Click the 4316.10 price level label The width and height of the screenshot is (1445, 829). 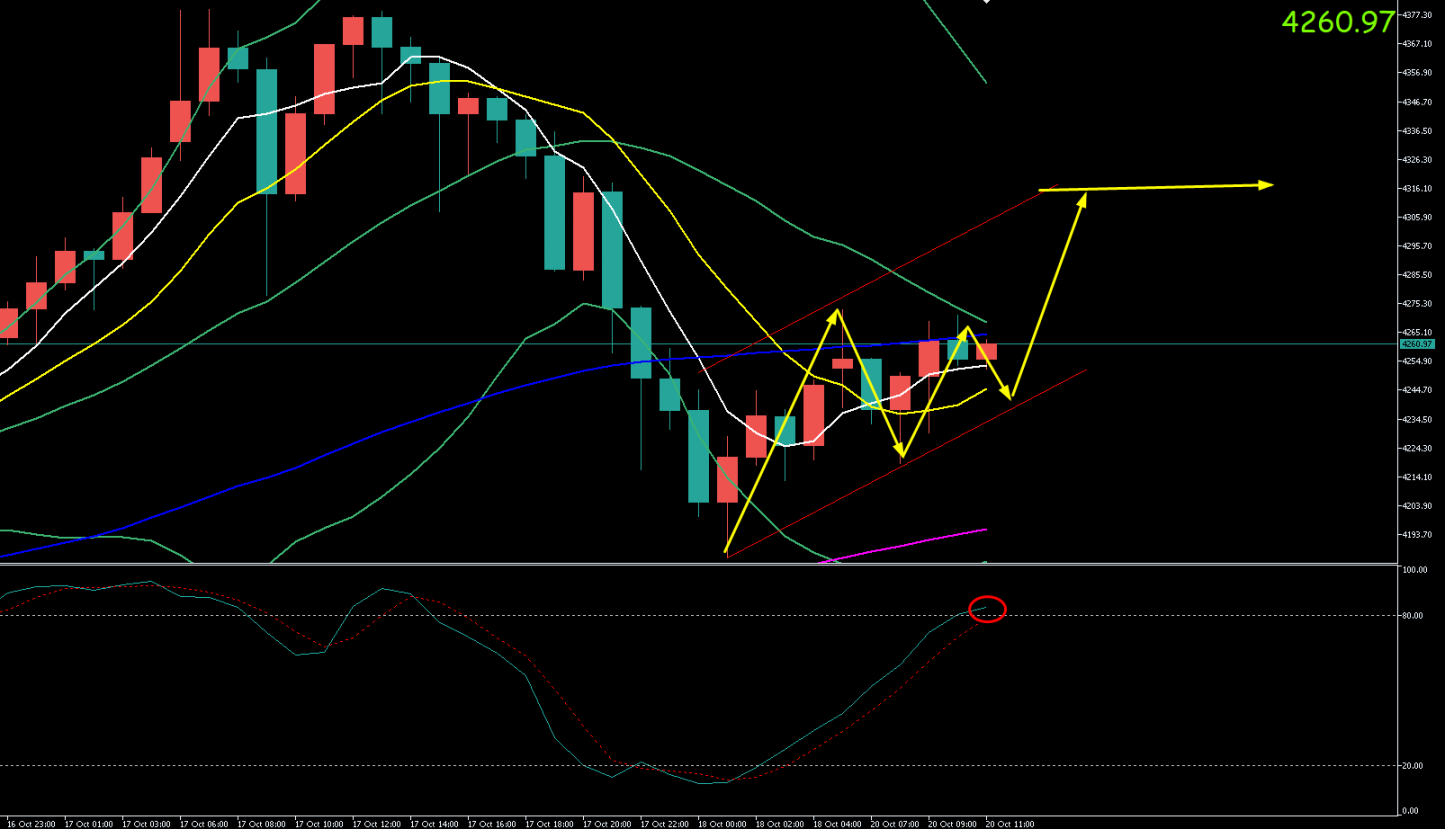click(1417, 188)
